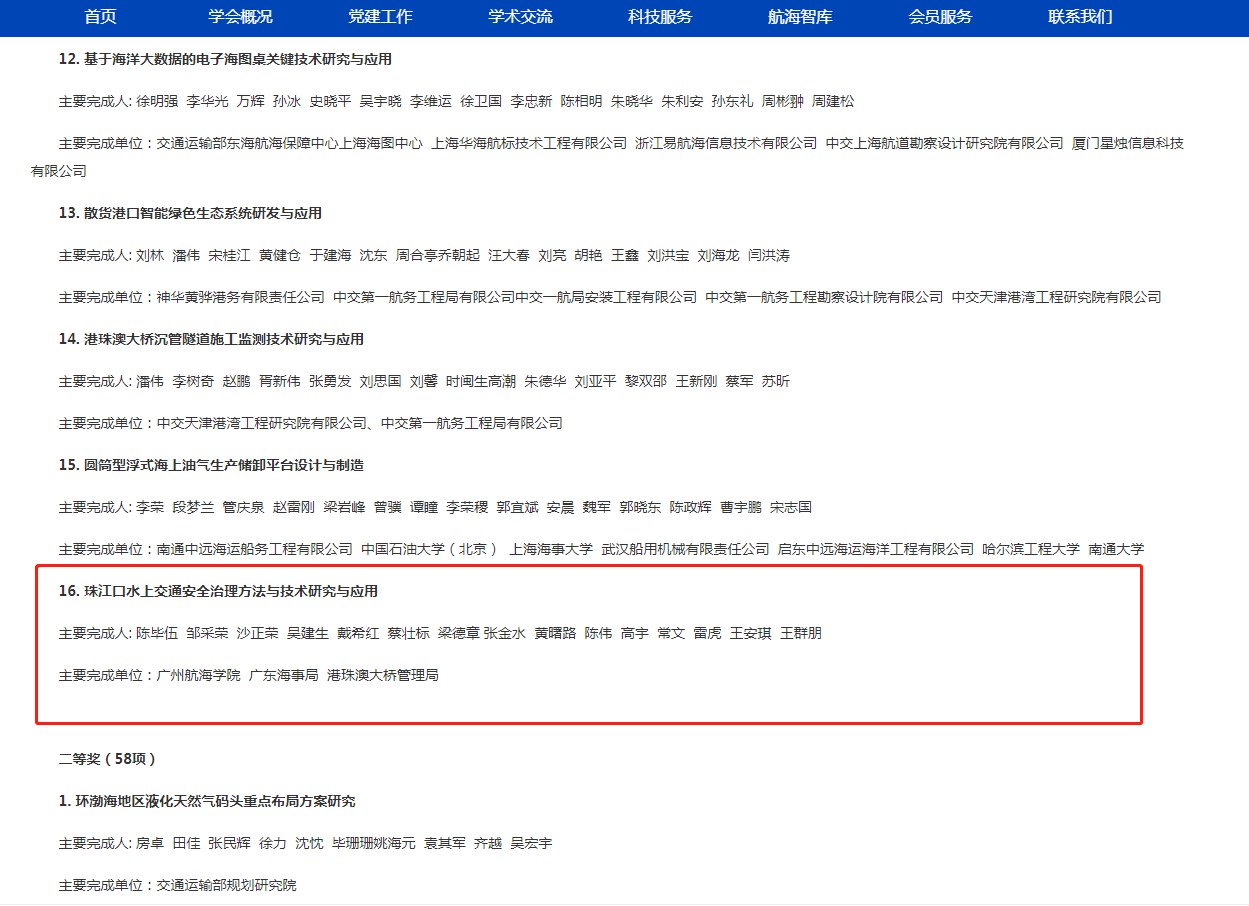
Task: Go to the 党建工作 section
Action: (x=380, y=17)
